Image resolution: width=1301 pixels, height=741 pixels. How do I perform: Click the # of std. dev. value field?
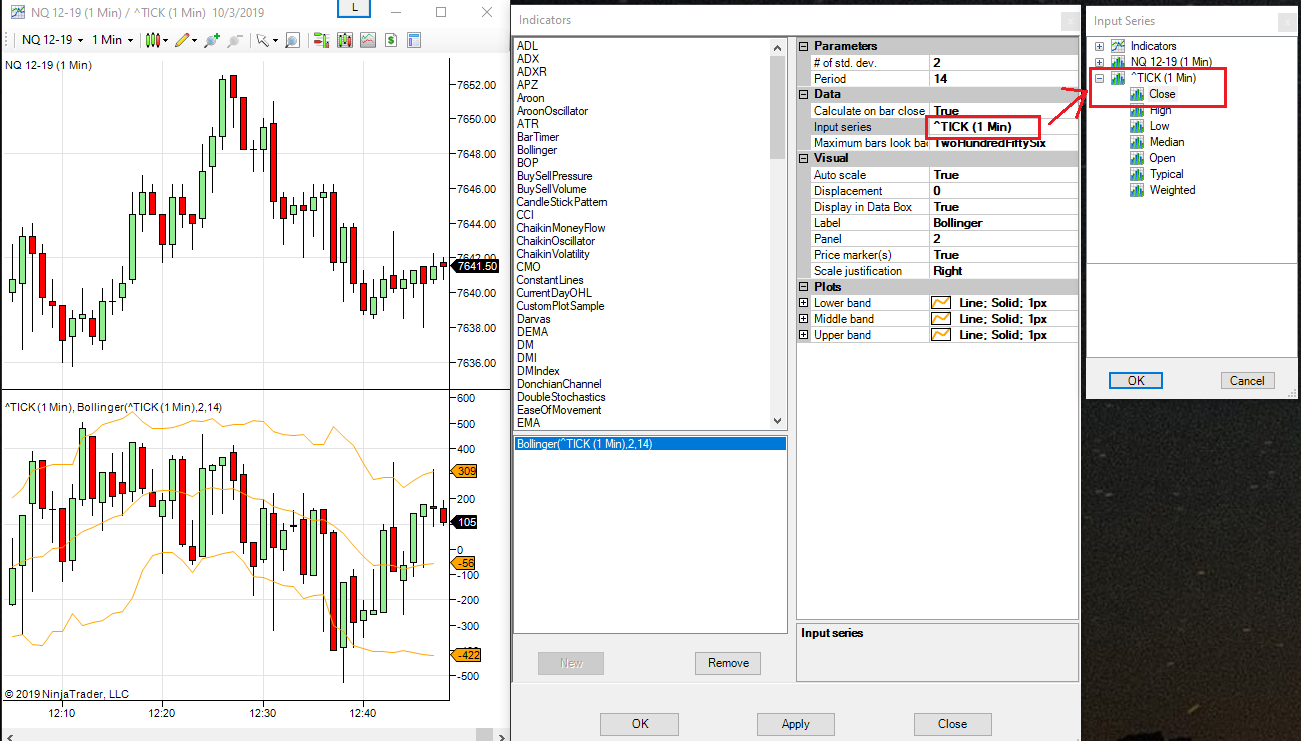point(1003,63)
